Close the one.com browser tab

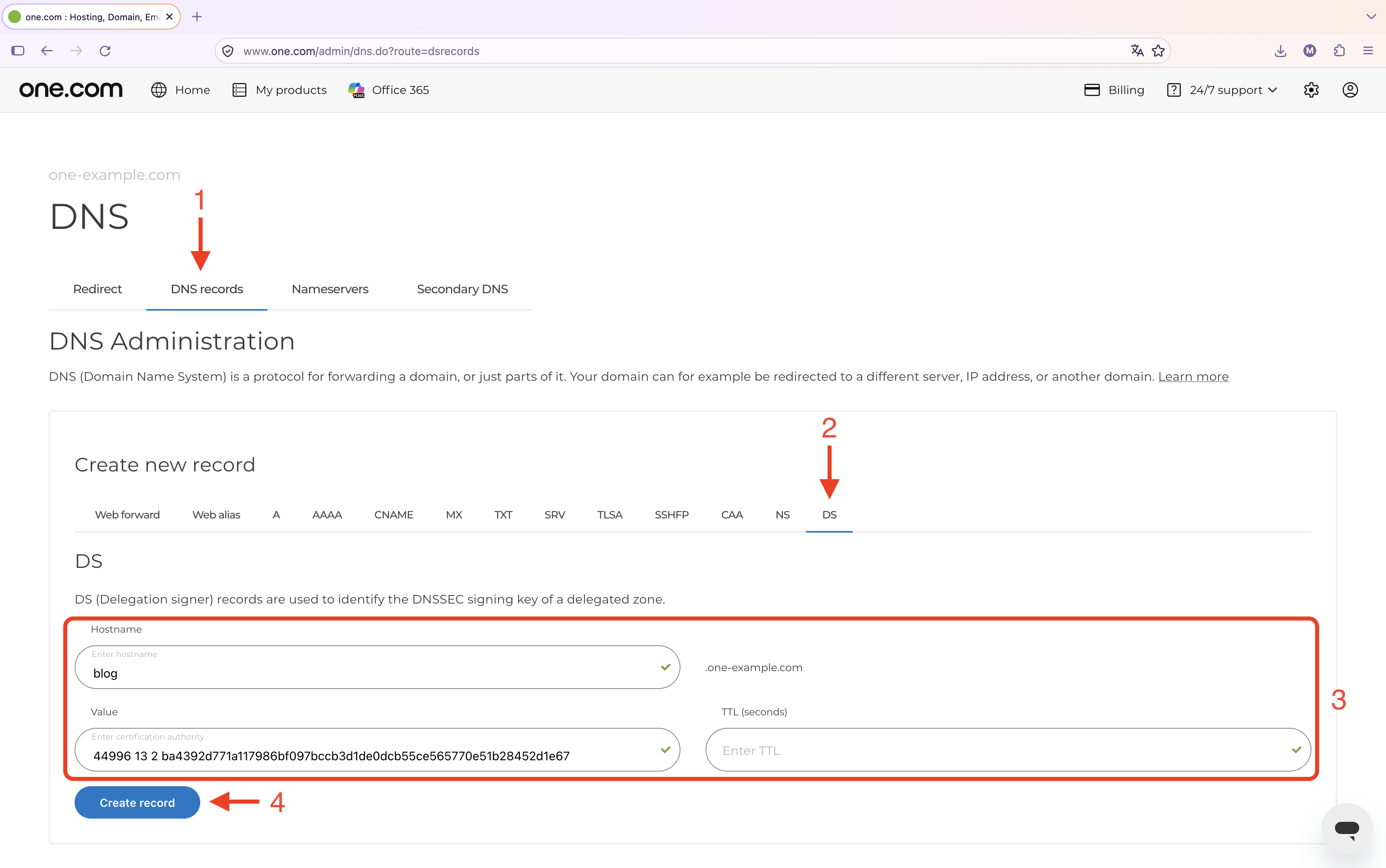pyautogui.click(x=169, y=17)
